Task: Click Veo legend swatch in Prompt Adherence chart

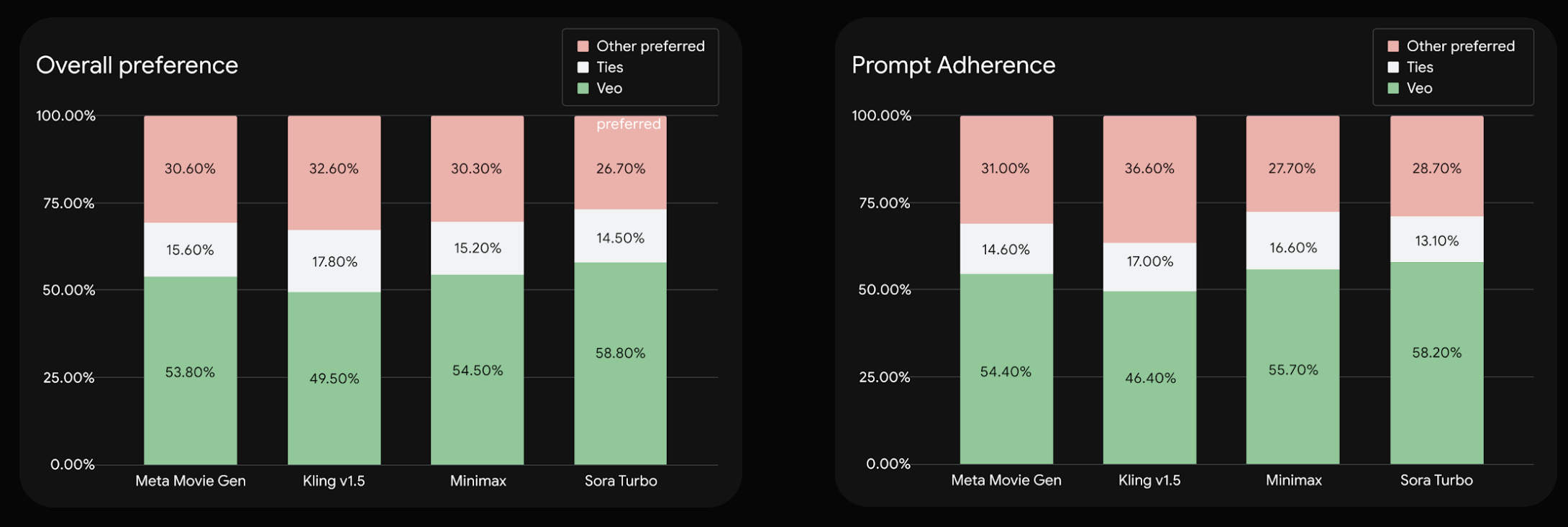Action: (1393, 89)
